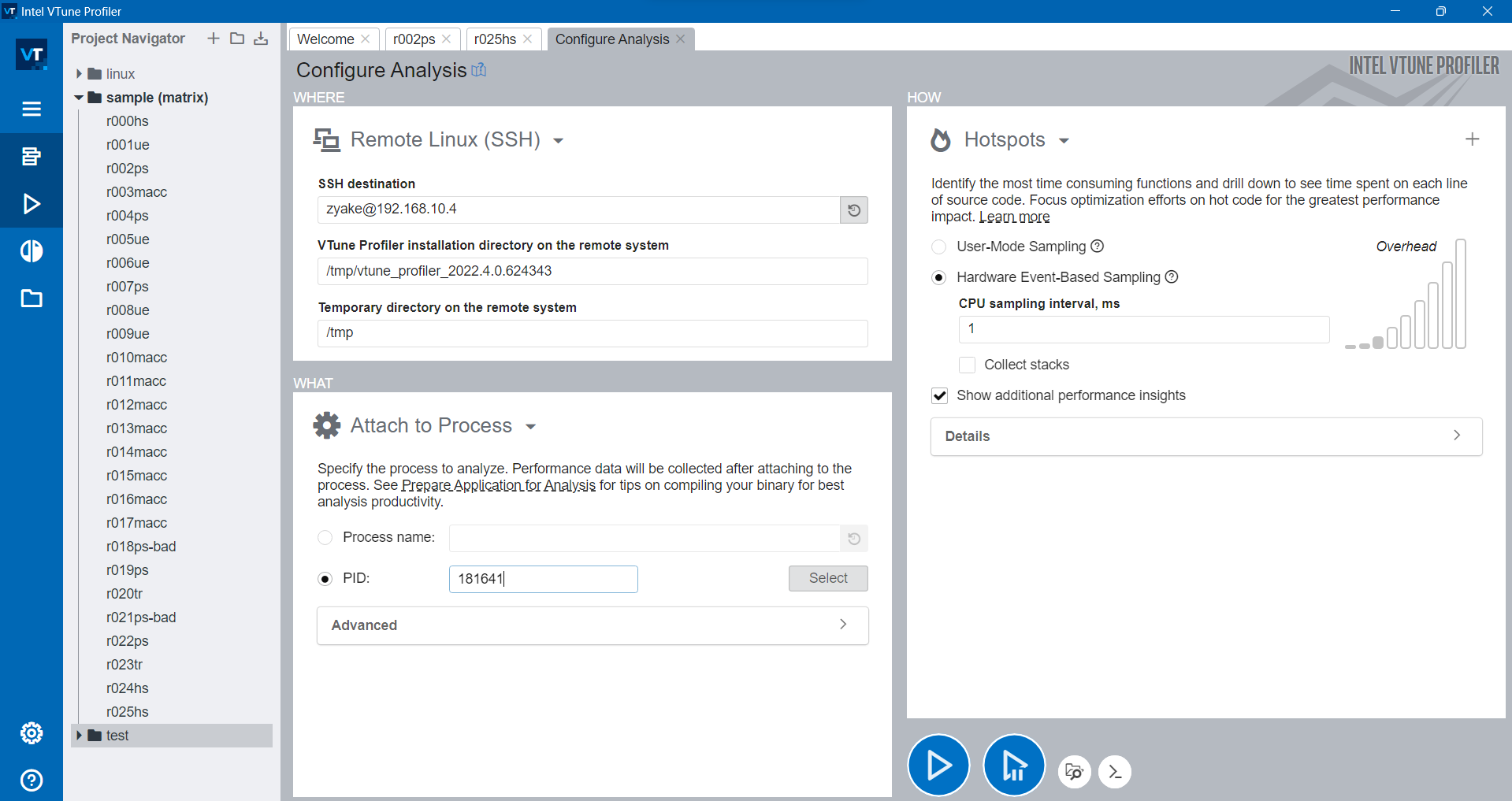Click the Process name input field
Viewport: 1512px width, 801px height.
point(645,539)
